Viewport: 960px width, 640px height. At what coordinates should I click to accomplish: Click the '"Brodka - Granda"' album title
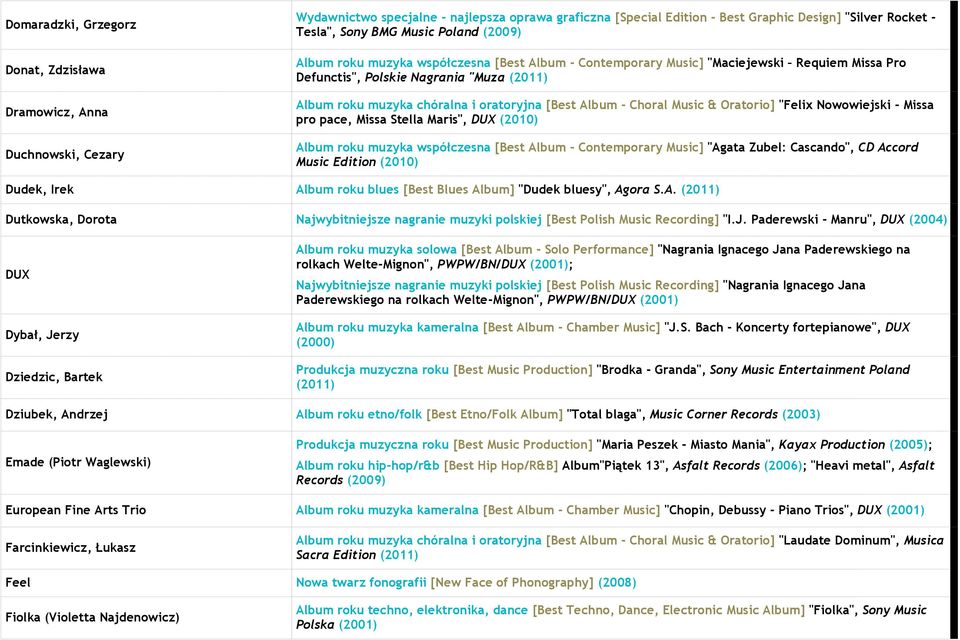coord(649,369)
